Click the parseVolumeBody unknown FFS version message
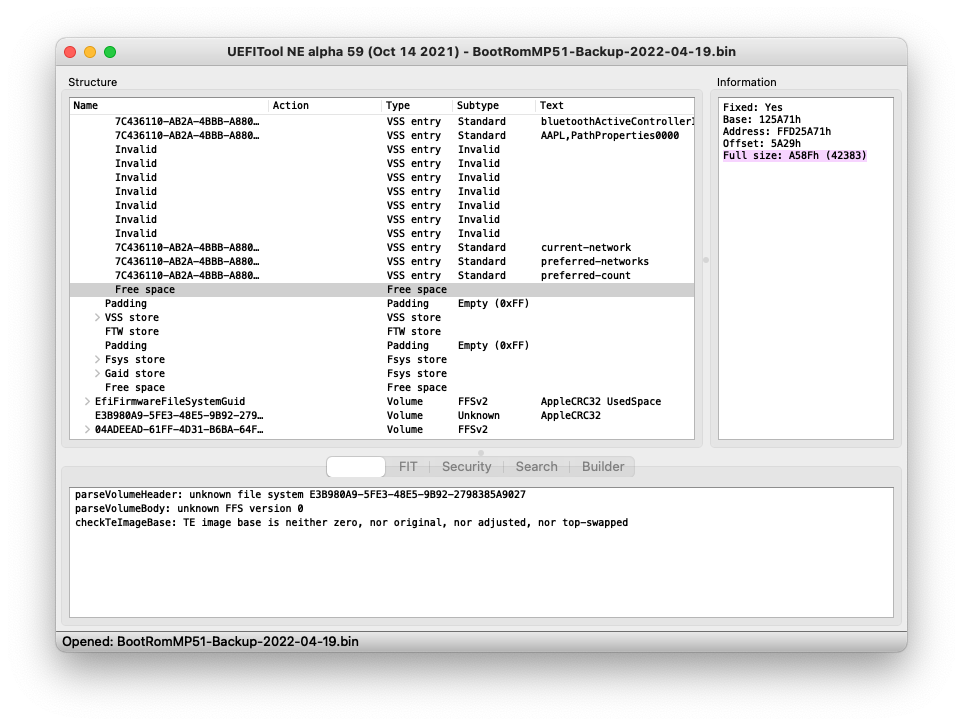963x726 pixels. pyautogui.click(x=189, y=509)
